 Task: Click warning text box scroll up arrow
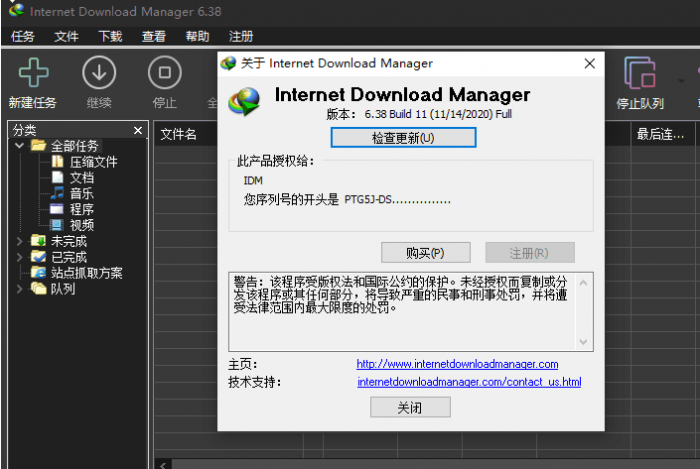[x=583, y=283]
